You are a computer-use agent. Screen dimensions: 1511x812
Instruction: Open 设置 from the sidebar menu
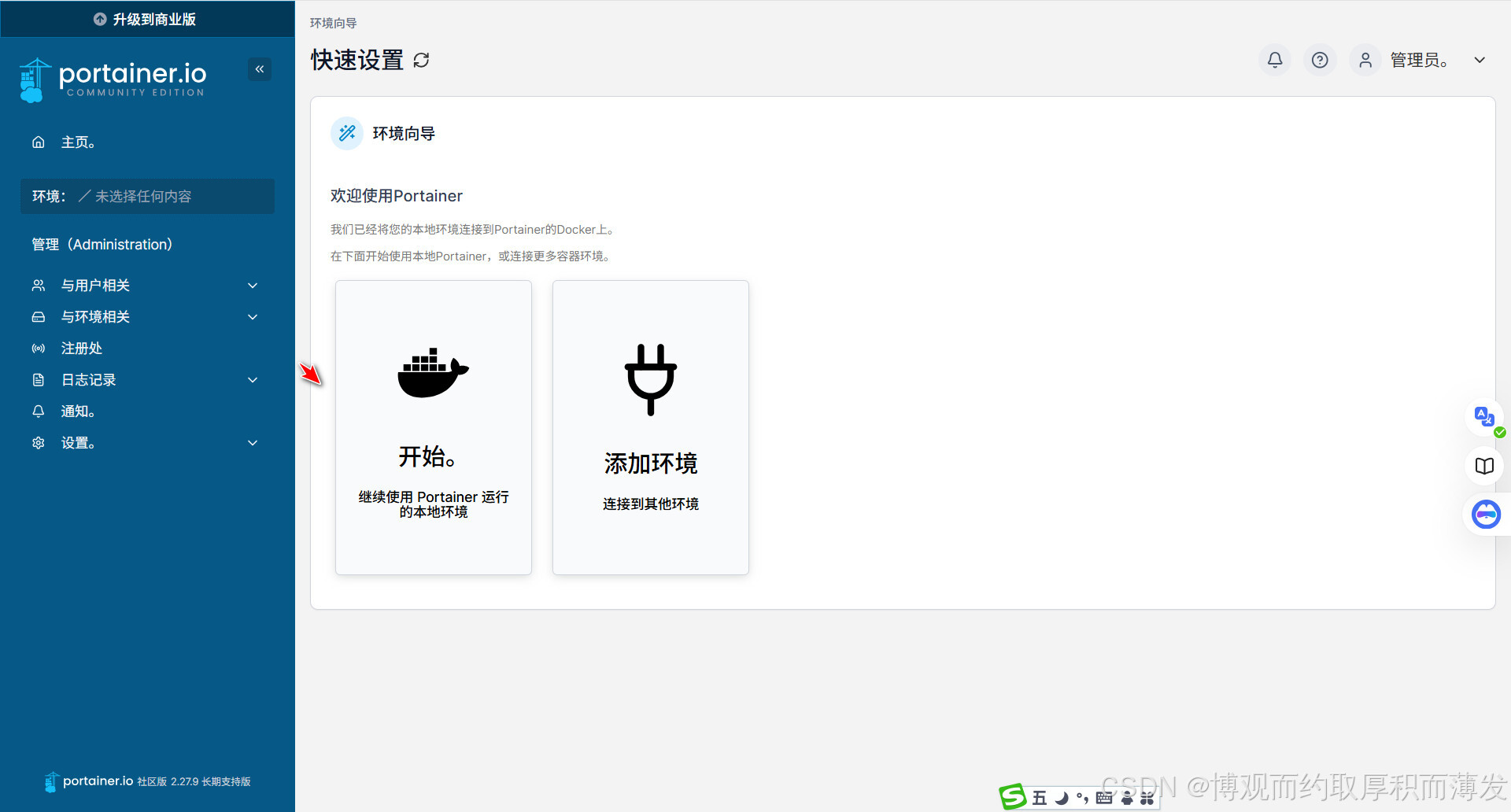[x=78, y=442]
